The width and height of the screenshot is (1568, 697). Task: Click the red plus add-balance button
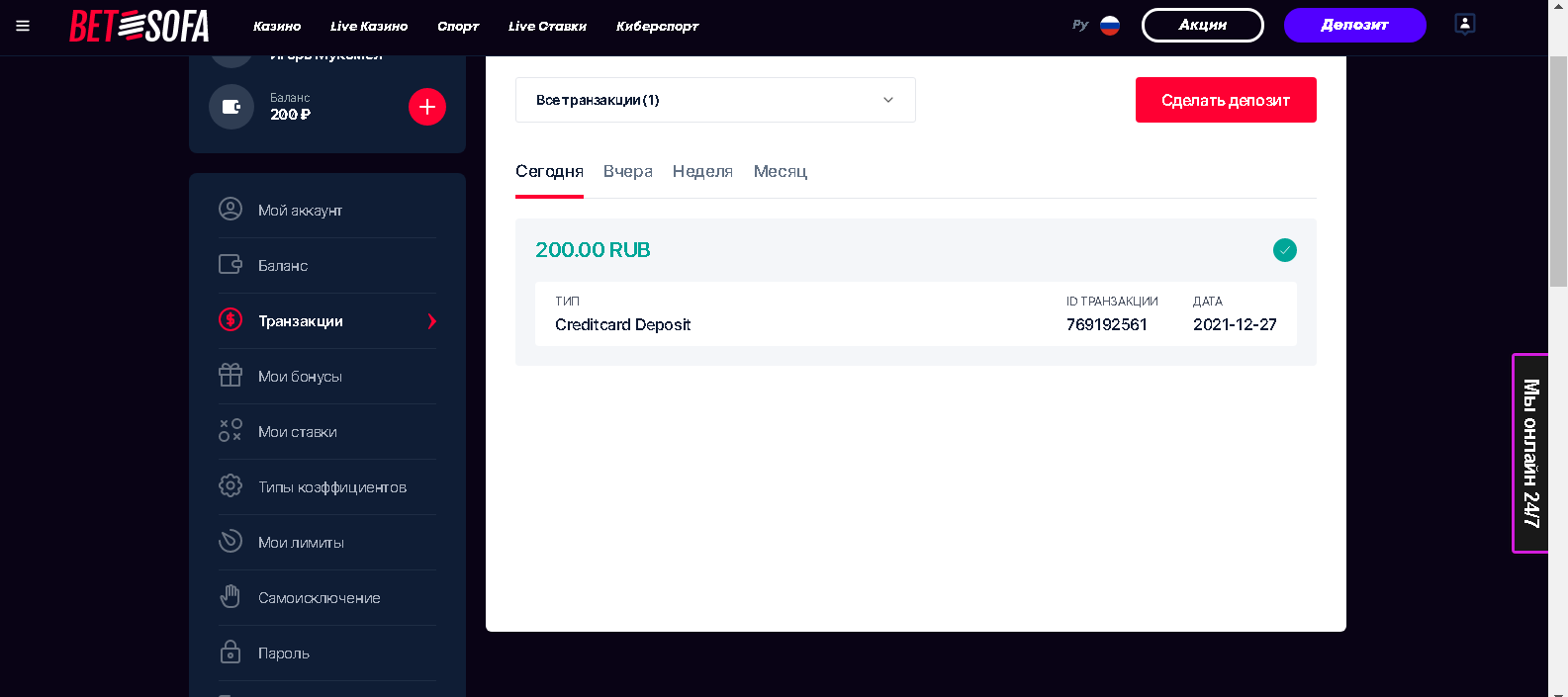[427, 107]
